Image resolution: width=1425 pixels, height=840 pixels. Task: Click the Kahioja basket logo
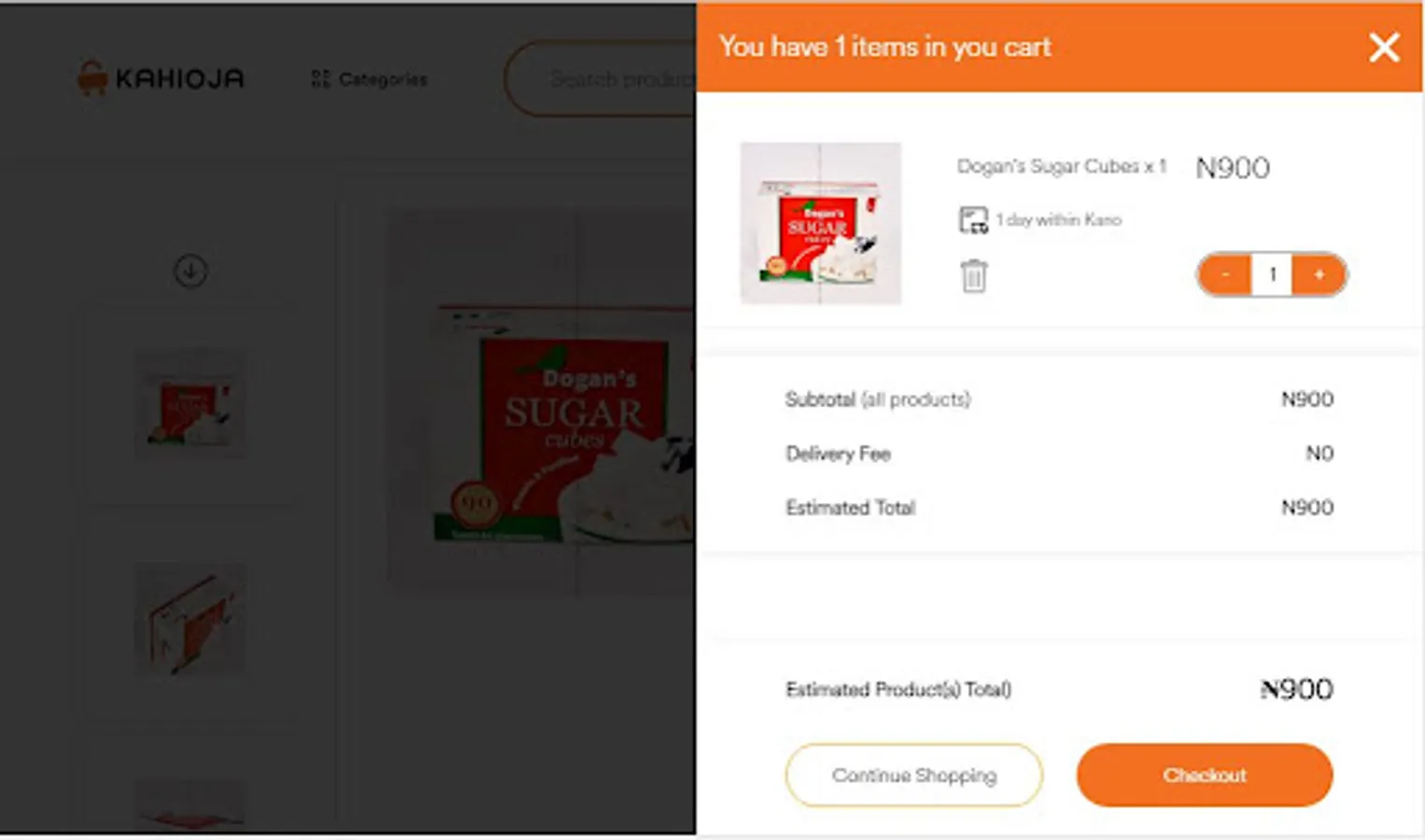(x=92, y=78)
